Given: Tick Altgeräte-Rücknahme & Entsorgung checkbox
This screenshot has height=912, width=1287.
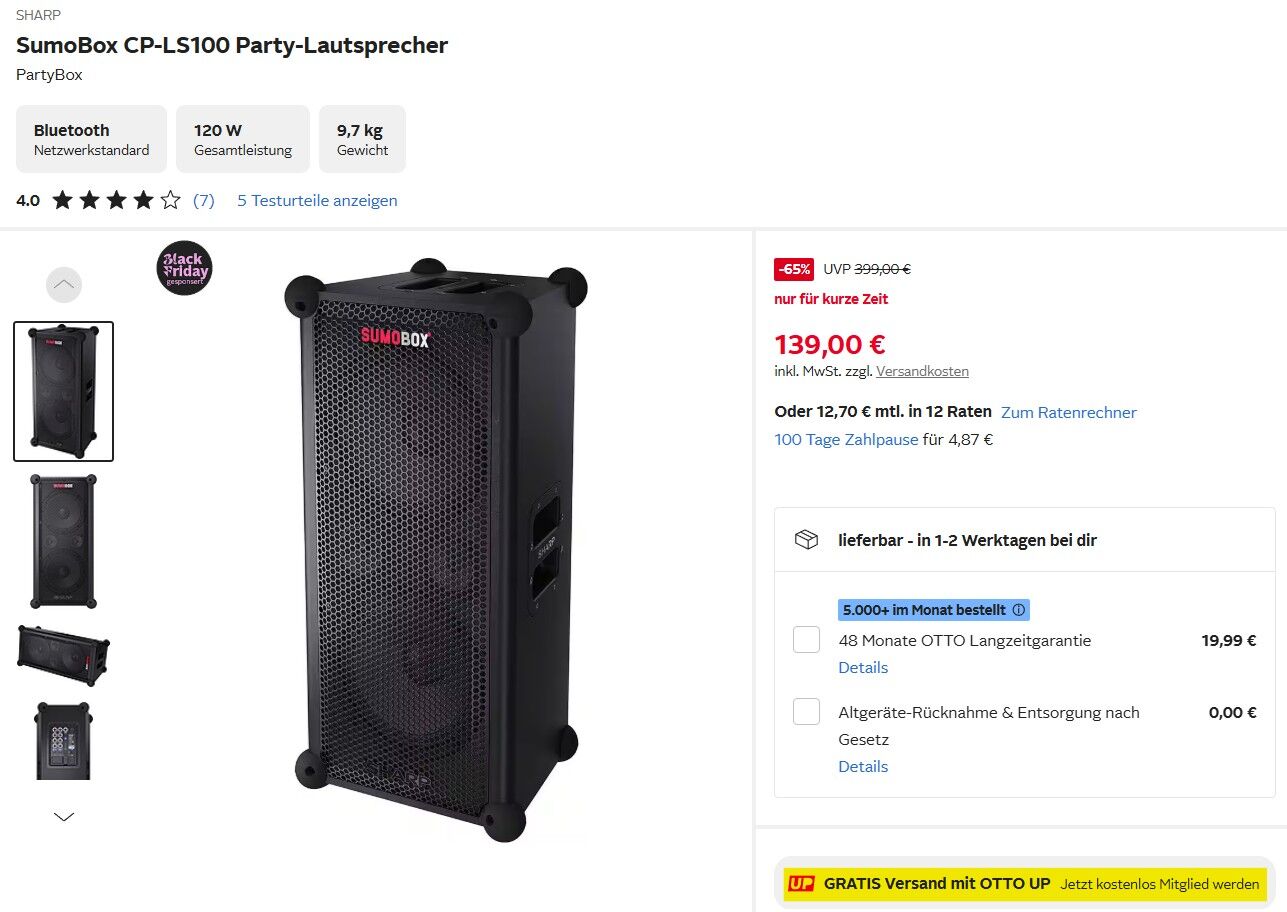Looking at the screenshot, I should pyautogui.click(x=806, y=712).
